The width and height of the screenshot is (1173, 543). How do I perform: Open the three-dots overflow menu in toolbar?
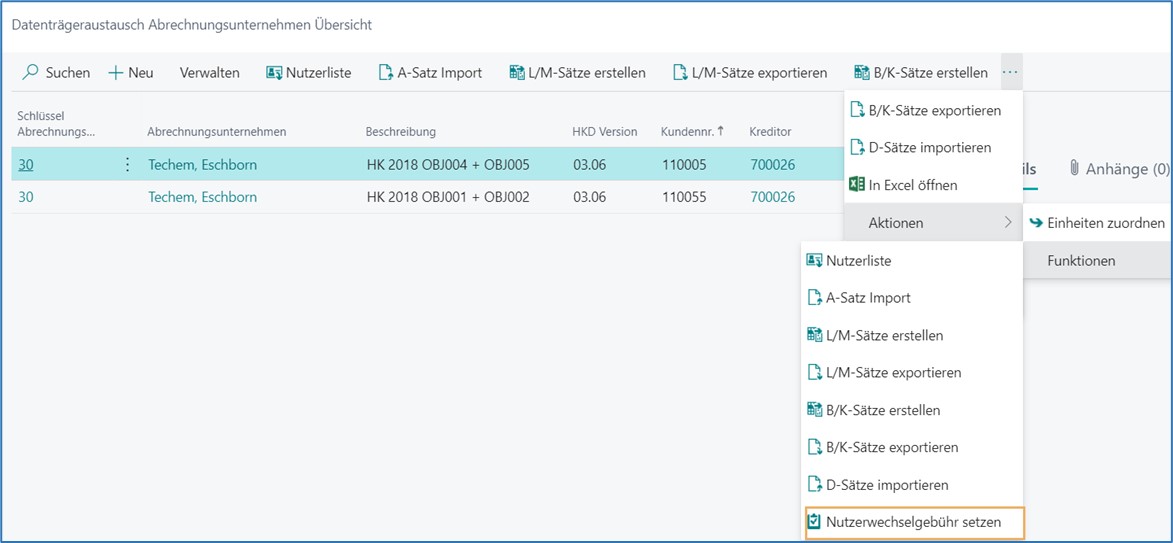click(x=1010, y=73)
